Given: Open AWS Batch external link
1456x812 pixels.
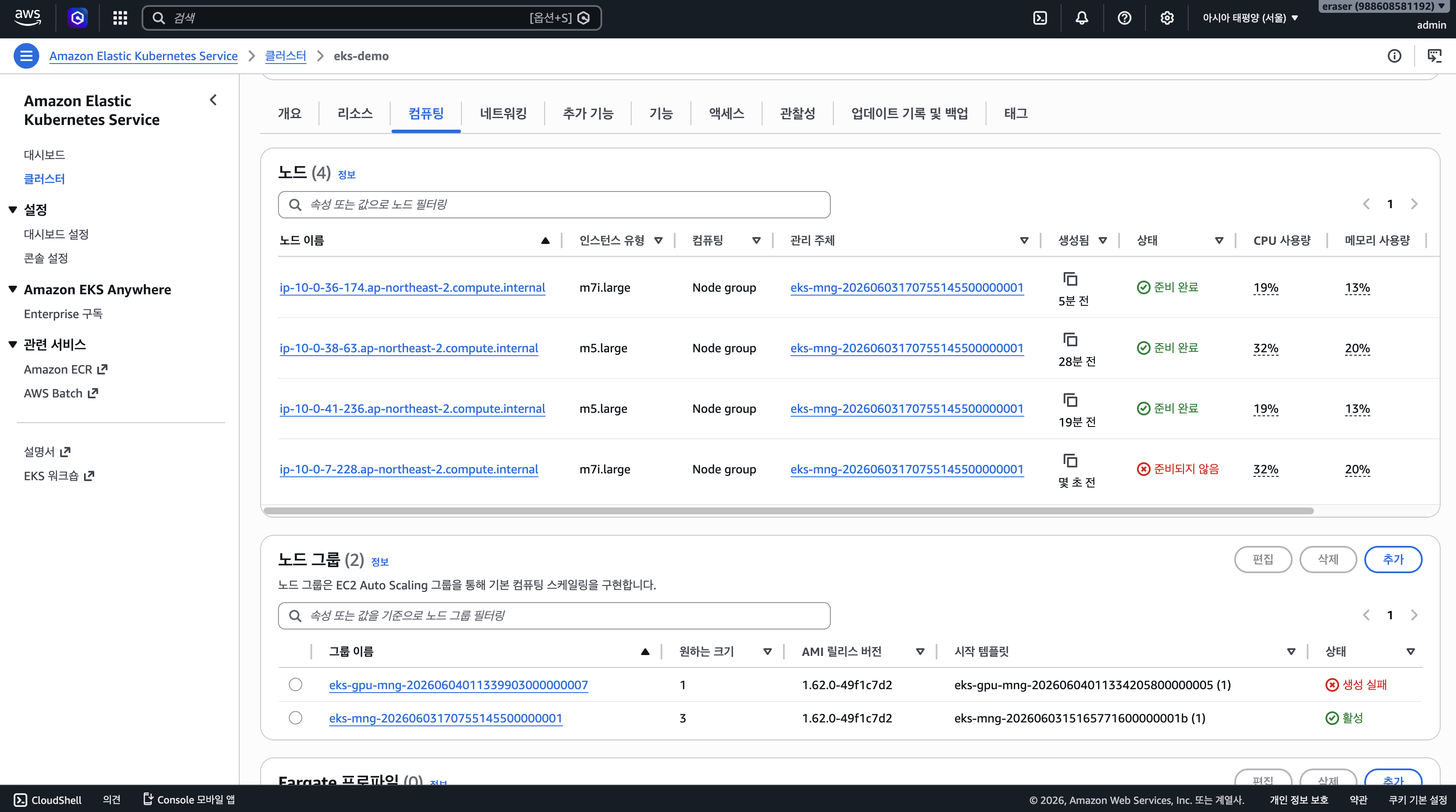Looking at the screenshot, I should [x=61, y=393].
